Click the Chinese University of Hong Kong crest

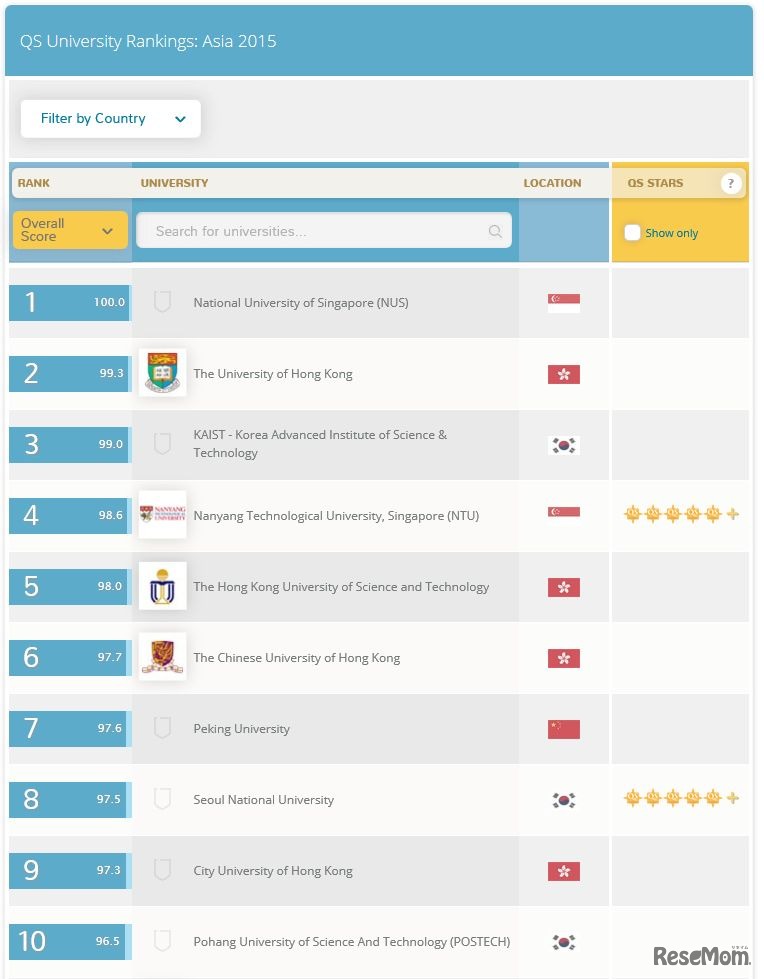pyautogui.click(x=162, y=656)
